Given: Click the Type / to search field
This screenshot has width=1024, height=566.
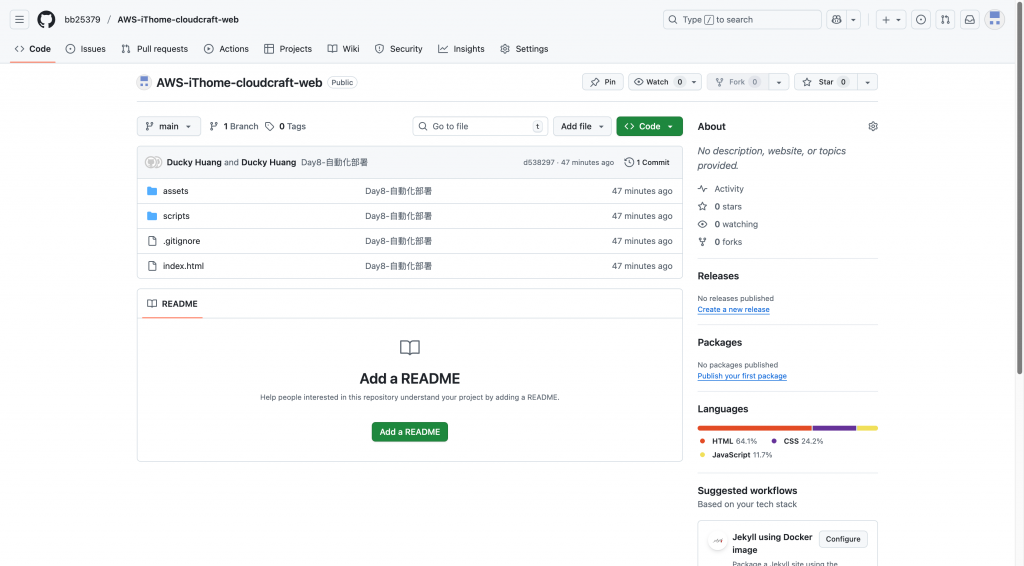Looking at the screenshot, I should pos(742,20).
